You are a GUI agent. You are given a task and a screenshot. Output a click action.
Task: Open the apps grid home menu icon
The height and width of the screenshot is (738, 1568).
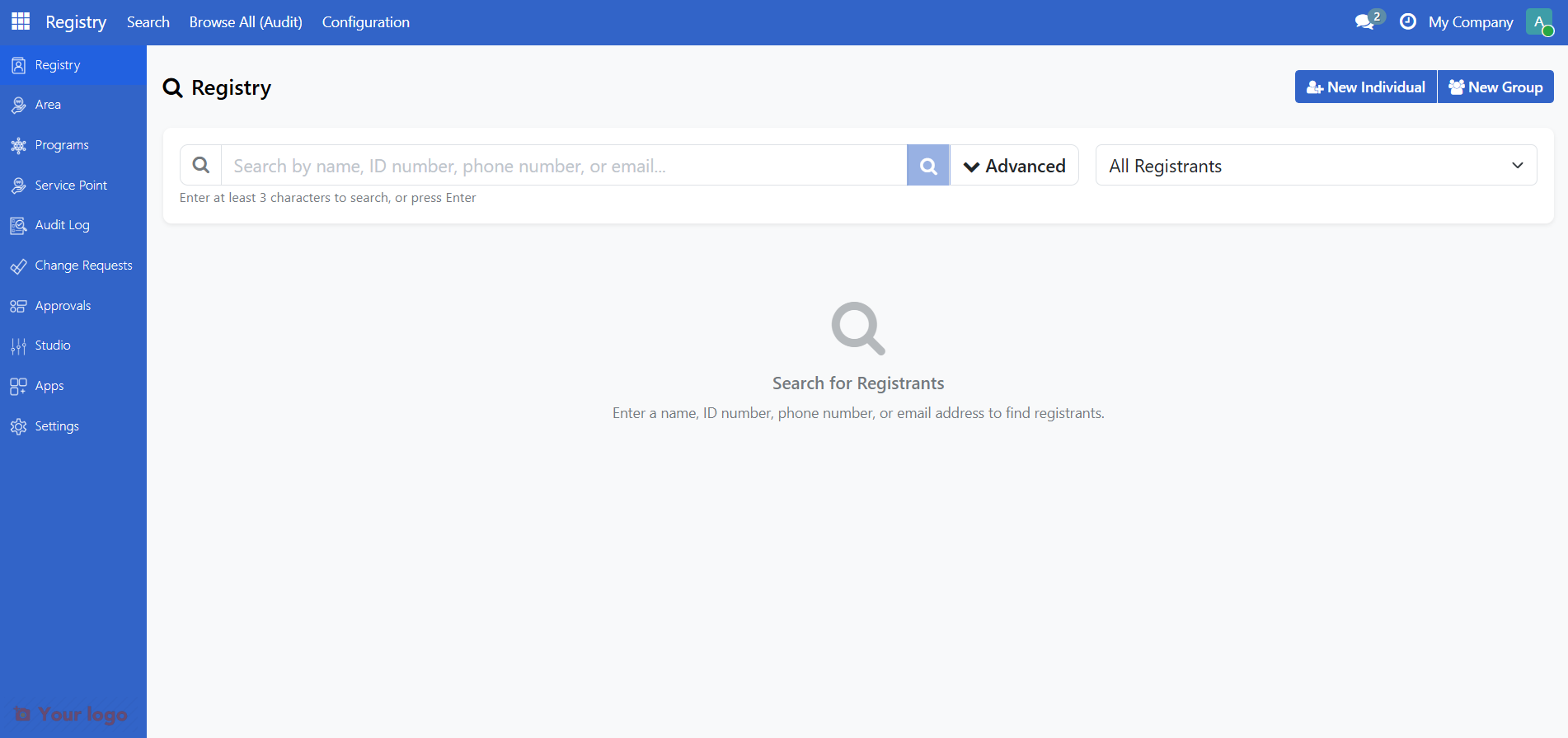pyautogui.click(x=21, y=21)
